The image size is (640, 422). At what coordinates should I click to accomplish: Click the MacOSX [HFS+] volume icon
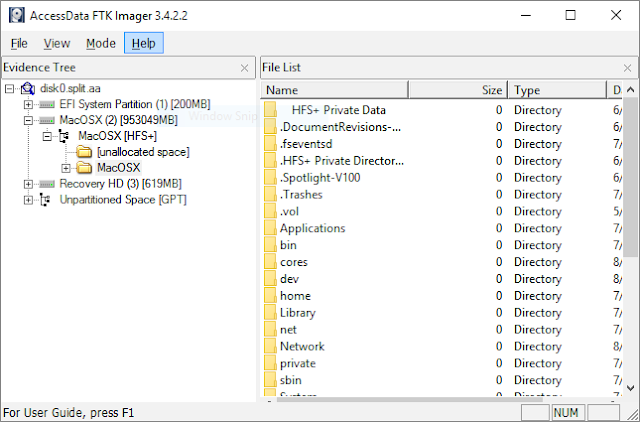[x=66, y=136]
